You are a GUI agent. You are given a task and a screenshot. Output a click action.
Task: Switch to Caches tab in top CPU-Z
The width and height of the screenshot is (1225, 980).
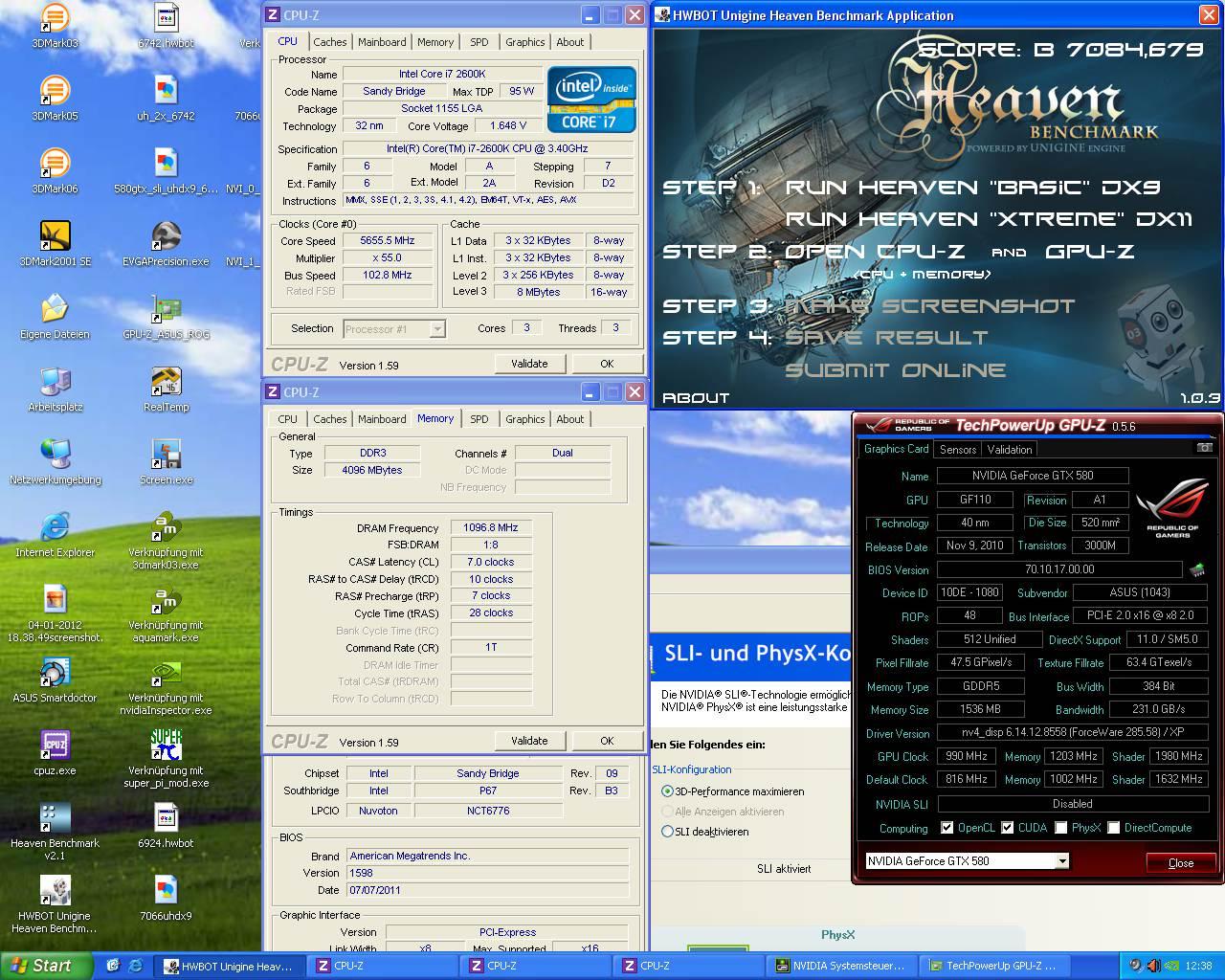pos(330,42)
